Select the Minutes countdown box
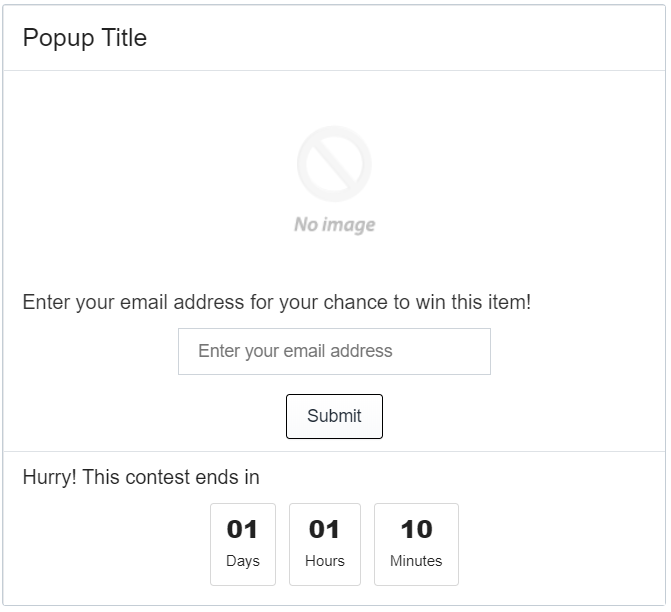The height and width of the screenshot is (612, 671). click(416, 544)
